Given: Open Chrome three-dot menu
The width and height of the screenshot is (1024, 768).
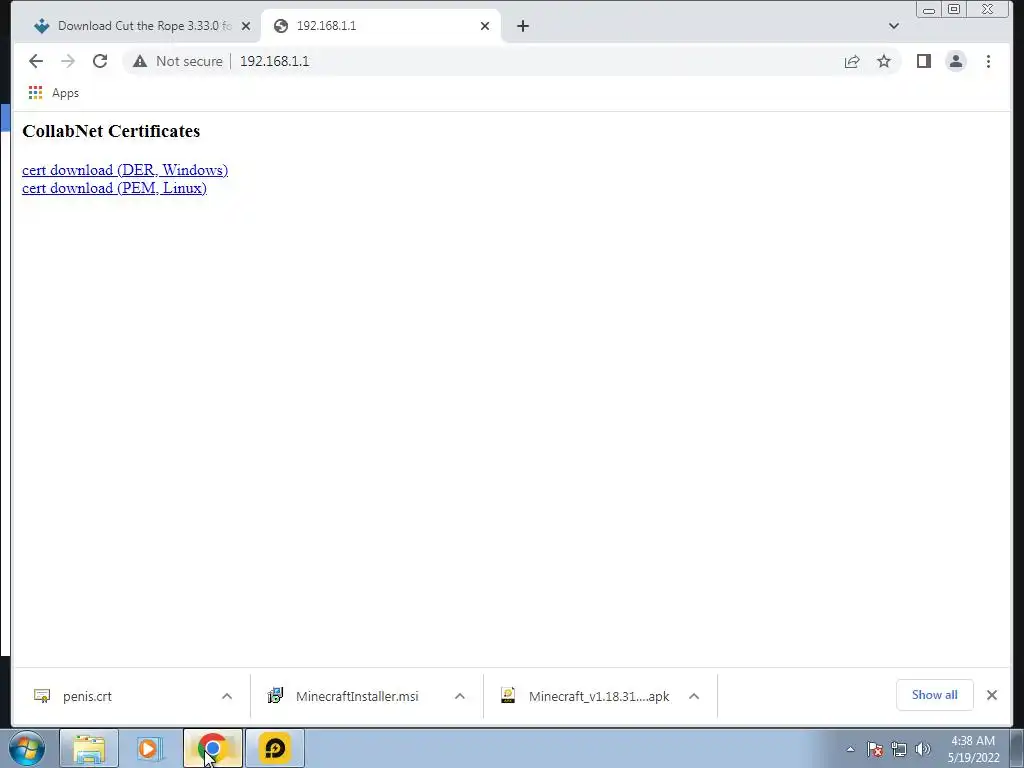Looking at the screenshot, I should (988, 61).
